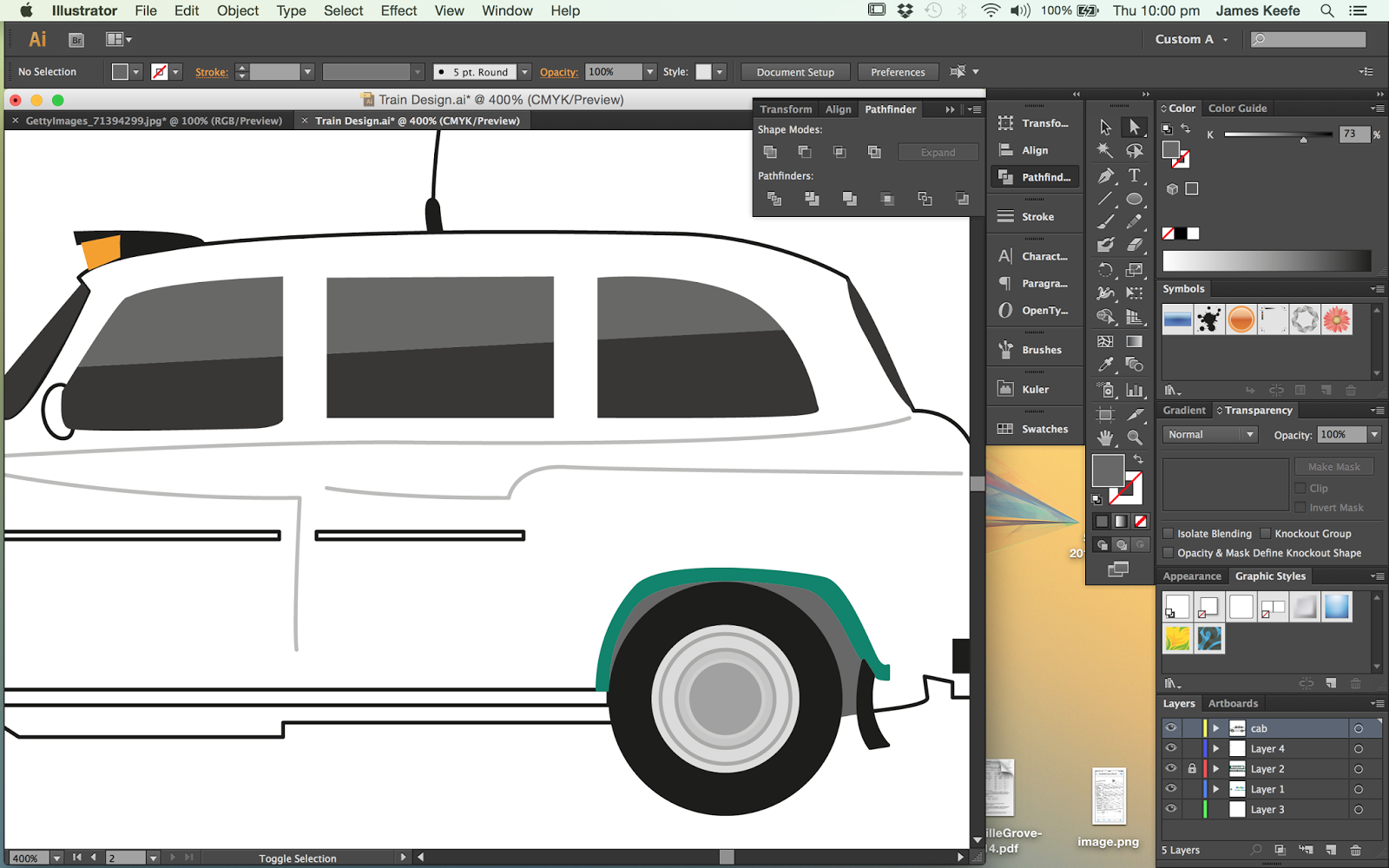The width and height of the screenshot is (1389, 868).
Task: Click the Preferences button
Action: (x=898, y=72)
